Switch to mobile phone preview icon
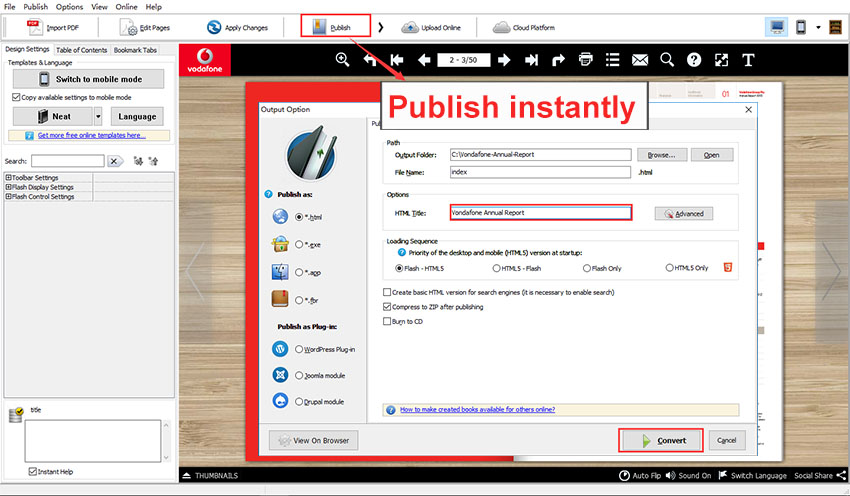Image resolution: width=850 pixels, height=496 pixels. pos(801,27)
